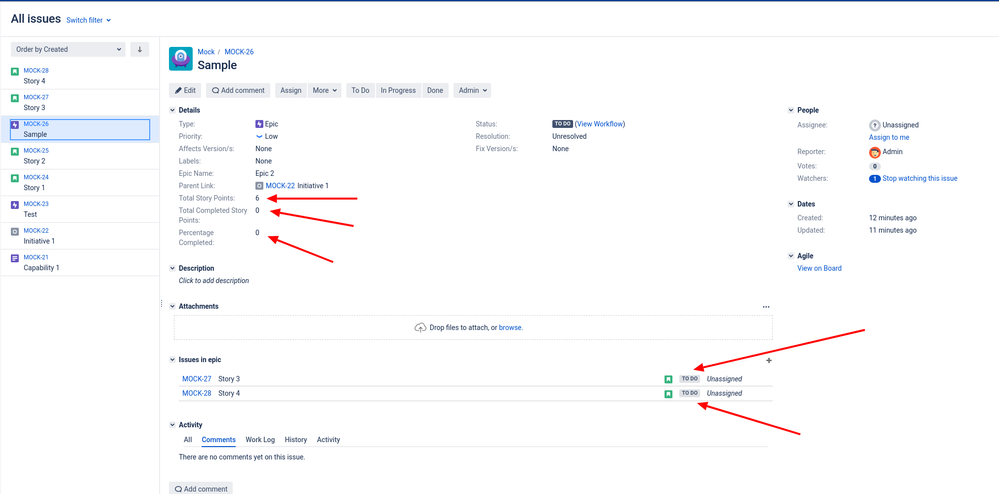Collapse the People section
Image resolution: width=999 pixels, height=494 pixels.
click(791, 110)
